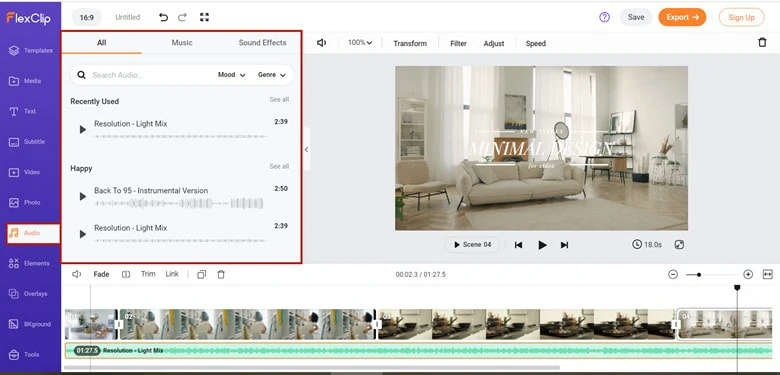Click the Save button
This screenshot has width=780, height=375.
pyautogui.click(x=636, y=17)
